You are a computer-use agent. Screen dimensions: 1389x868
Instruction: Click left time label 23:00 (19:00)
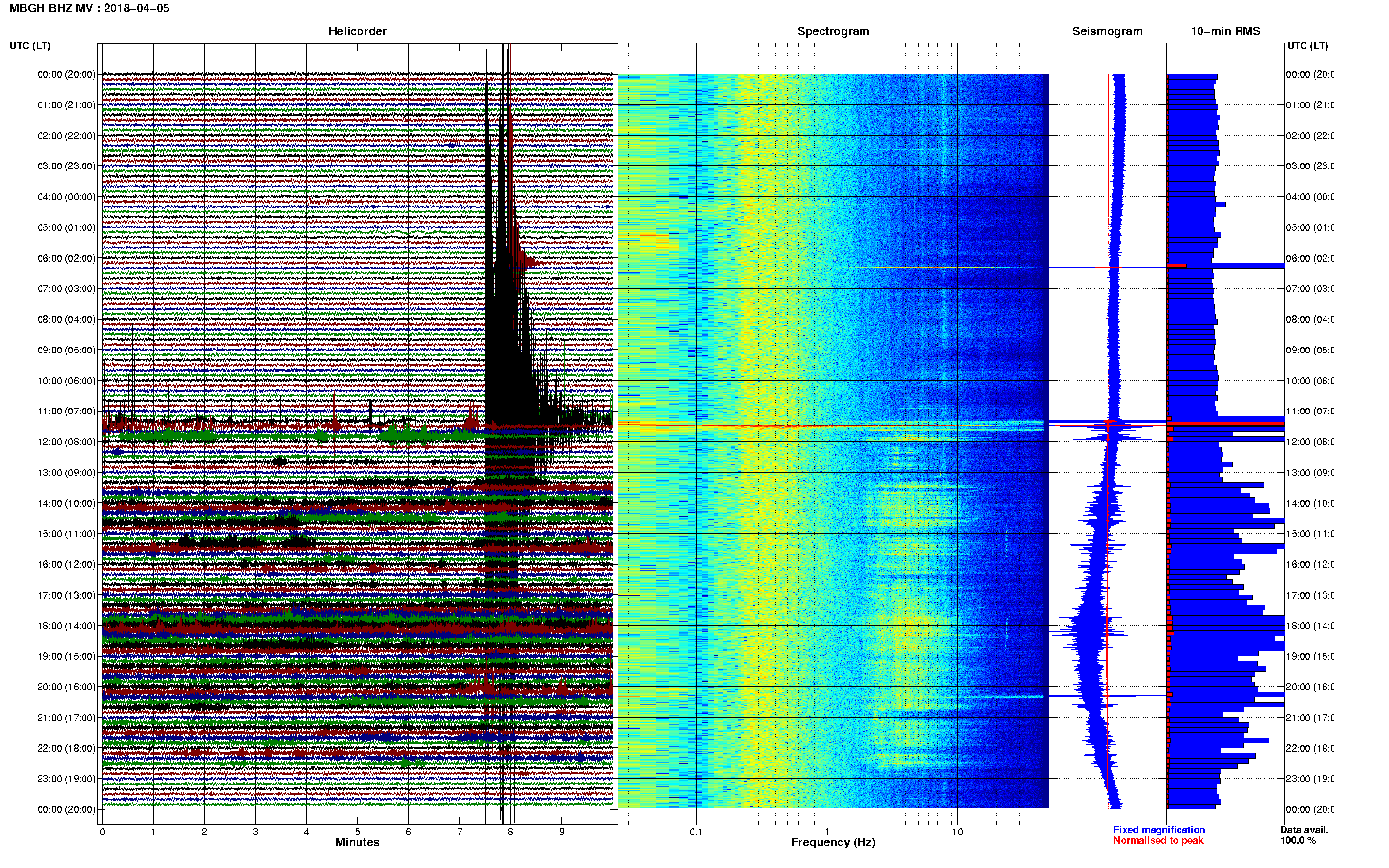pyautogui.click(x=66, y=779)
